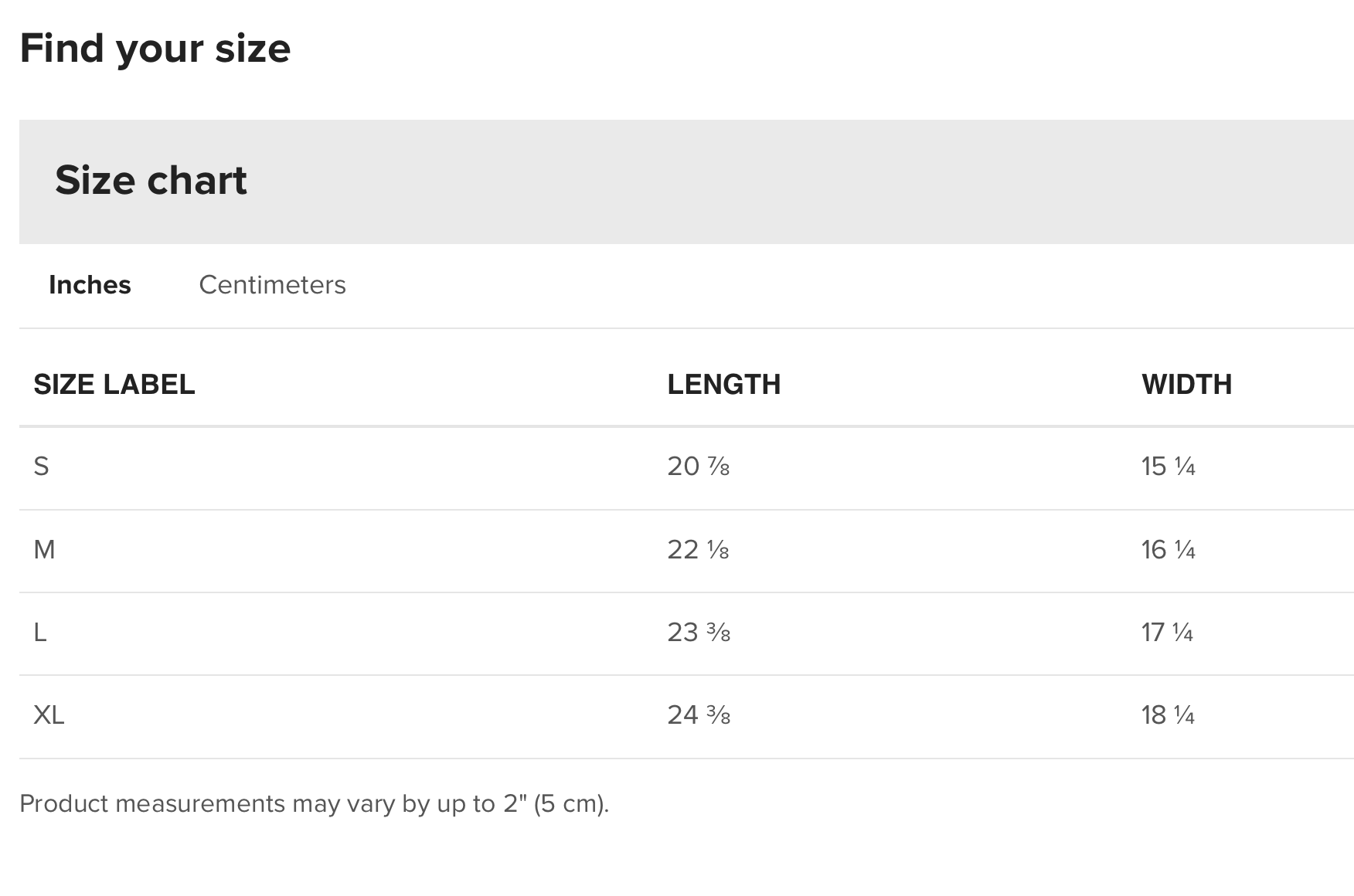
Task: Click the LENGTH column header
Action: point(724,384)
